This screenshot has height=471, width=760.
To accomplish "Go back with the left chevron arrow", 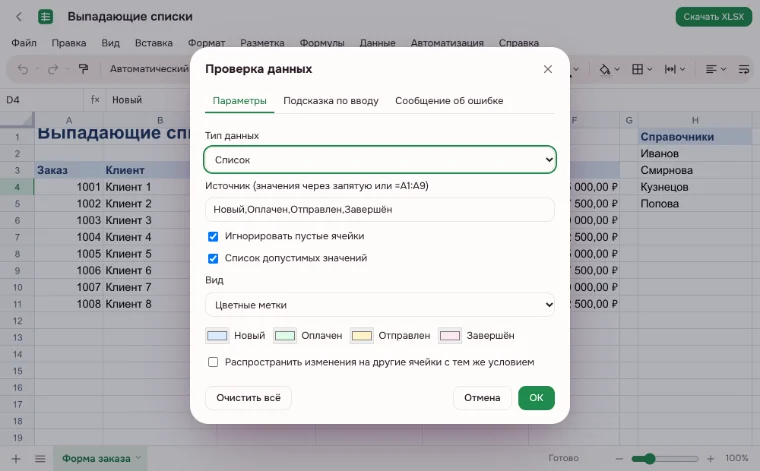I will pos(19,17).
